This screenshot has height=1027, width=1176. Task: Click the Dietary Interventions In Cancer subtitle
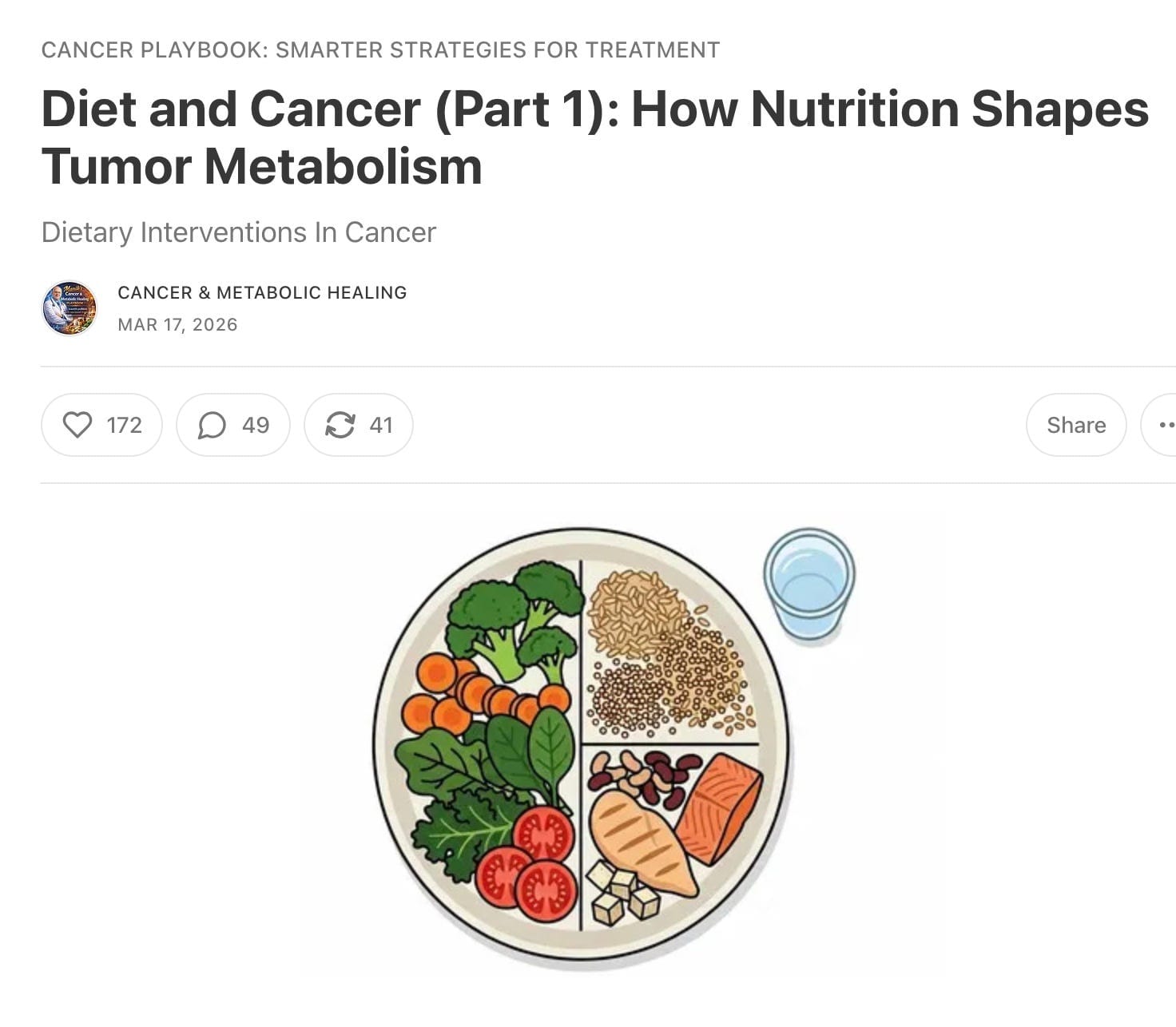pos(238,232)
